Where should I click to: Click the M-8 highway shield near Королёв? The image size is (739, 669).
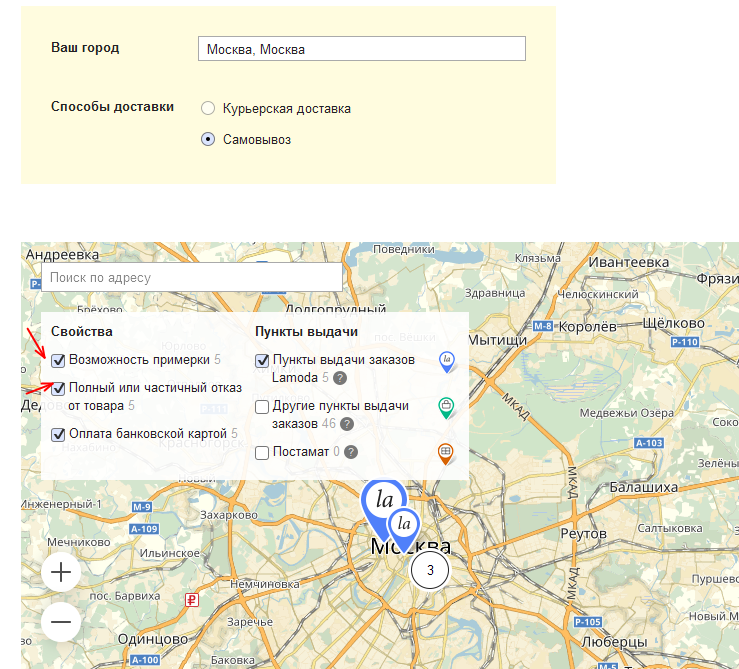tap(543, 326)
